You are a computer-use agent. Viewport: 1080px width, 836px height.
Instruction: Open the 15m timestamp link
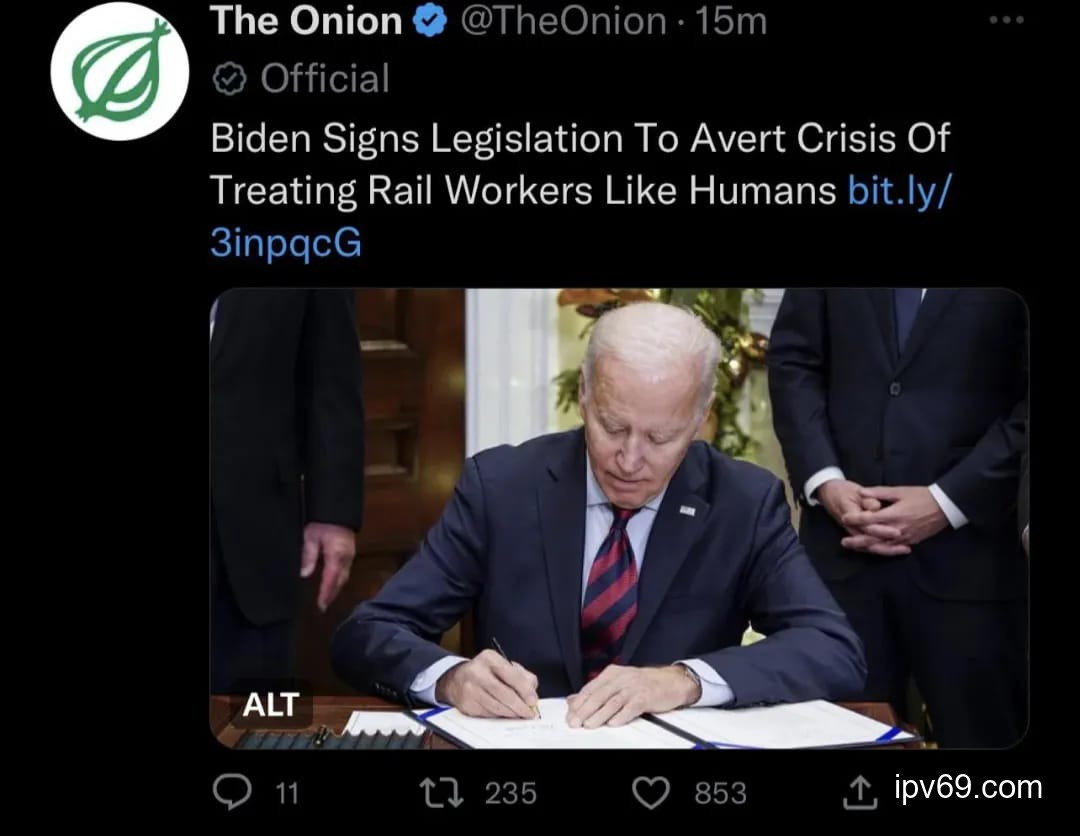pyautogui.click(x=731, y=21)
